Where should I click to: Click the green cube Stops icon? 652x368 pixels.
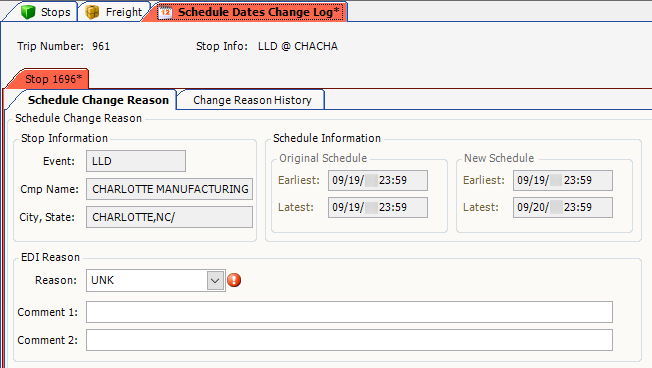click(28, 12)
